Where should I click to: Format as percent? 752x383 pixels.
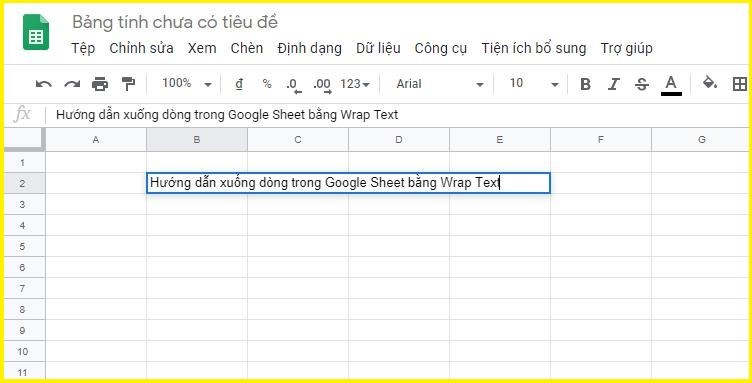(x=267, y=84)
